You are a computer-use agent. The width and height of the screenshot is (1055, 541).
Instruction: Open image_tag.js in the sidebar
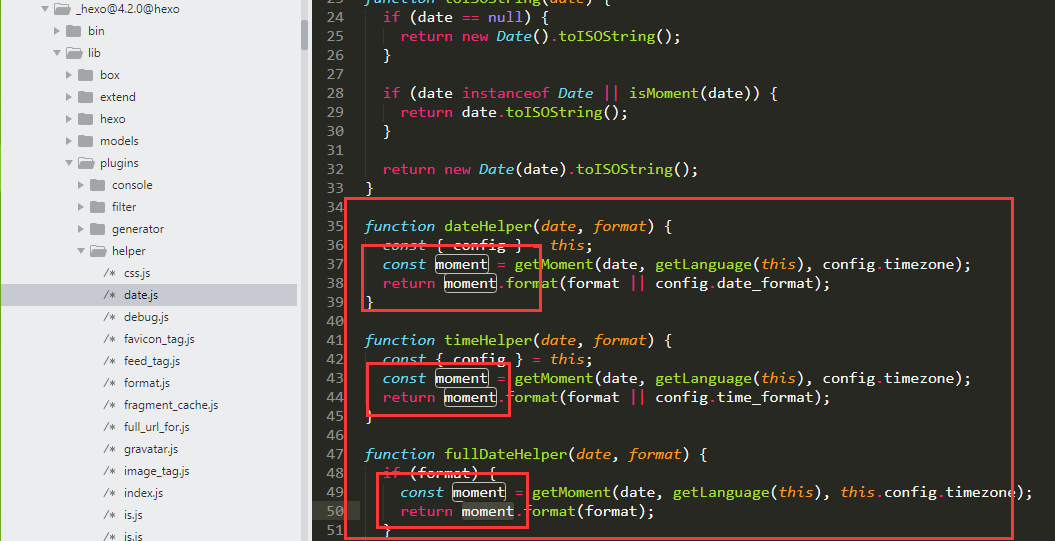157,471
